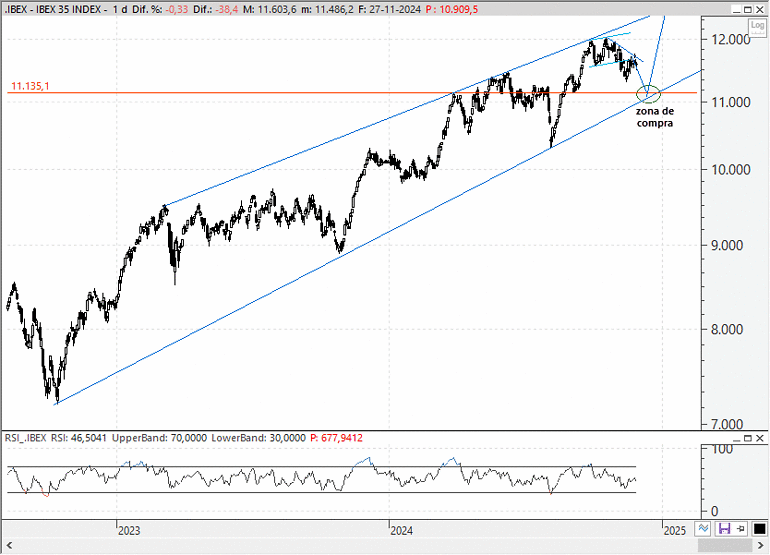Click the '1 d' timeframe label
770x555 pixels.
pos(120,9)
